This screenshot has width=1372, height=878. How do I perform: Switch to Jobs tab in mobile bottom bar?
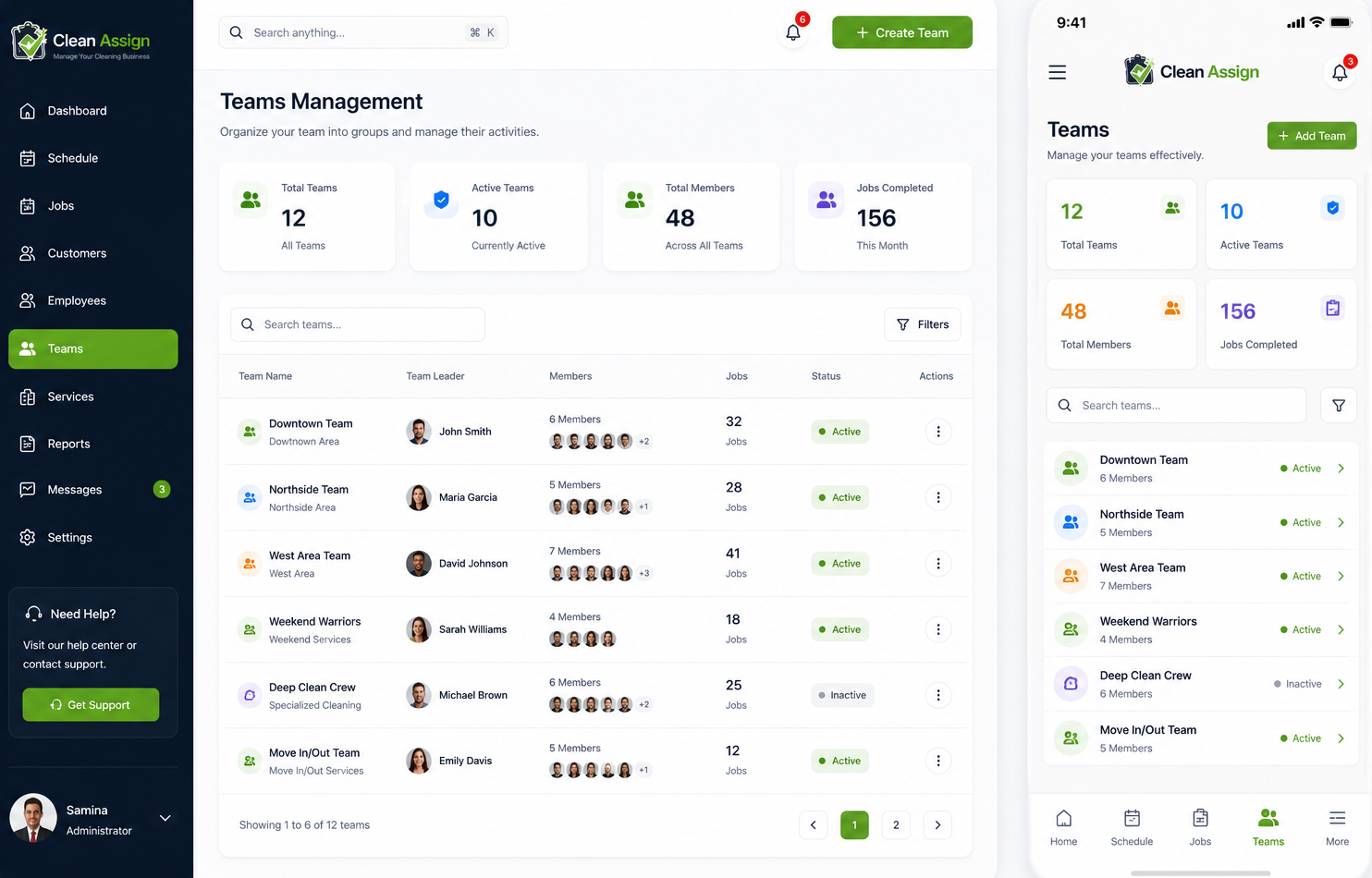point(1200,827)
